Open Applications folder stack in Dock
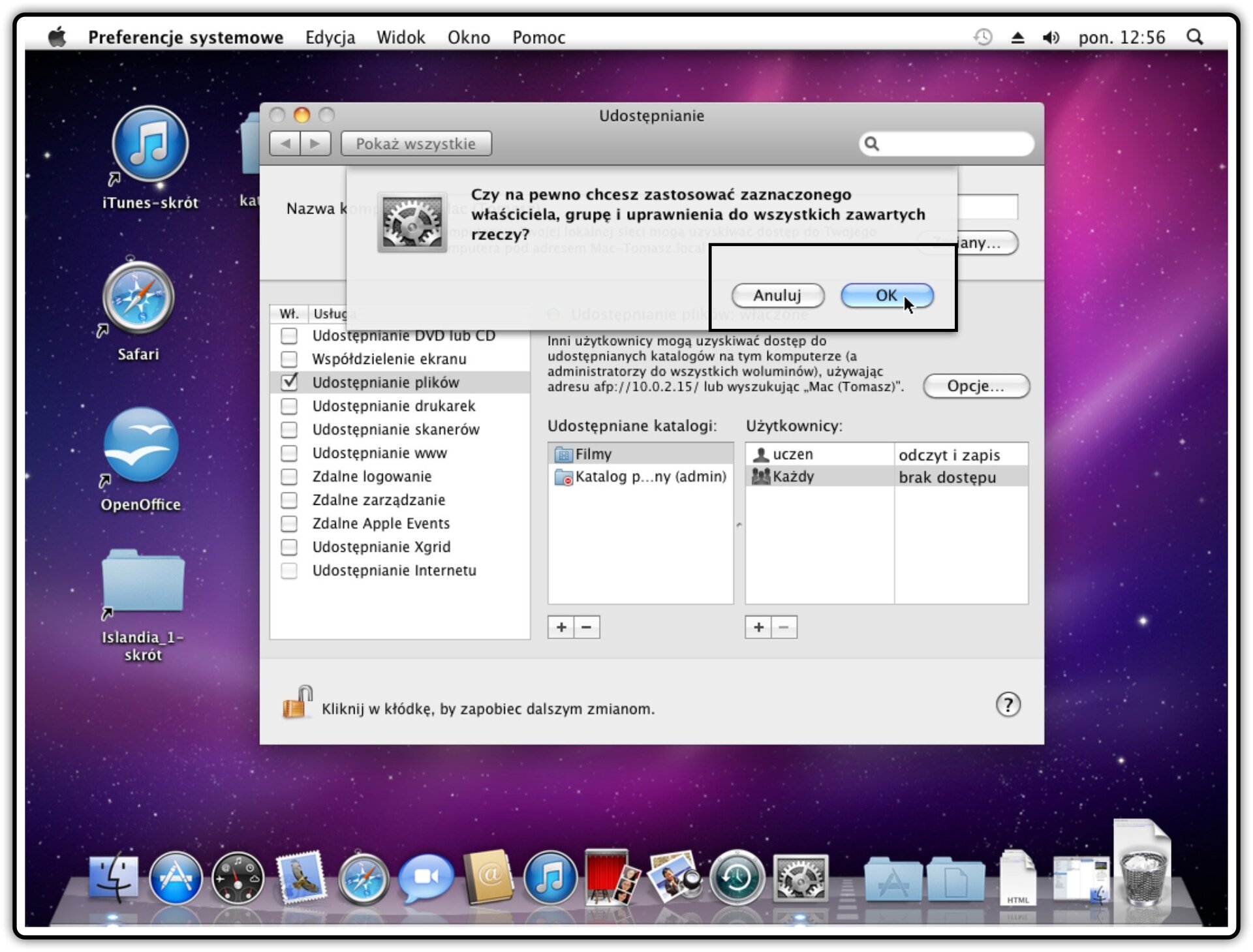The image size is (1253, 952). [893, 880]
